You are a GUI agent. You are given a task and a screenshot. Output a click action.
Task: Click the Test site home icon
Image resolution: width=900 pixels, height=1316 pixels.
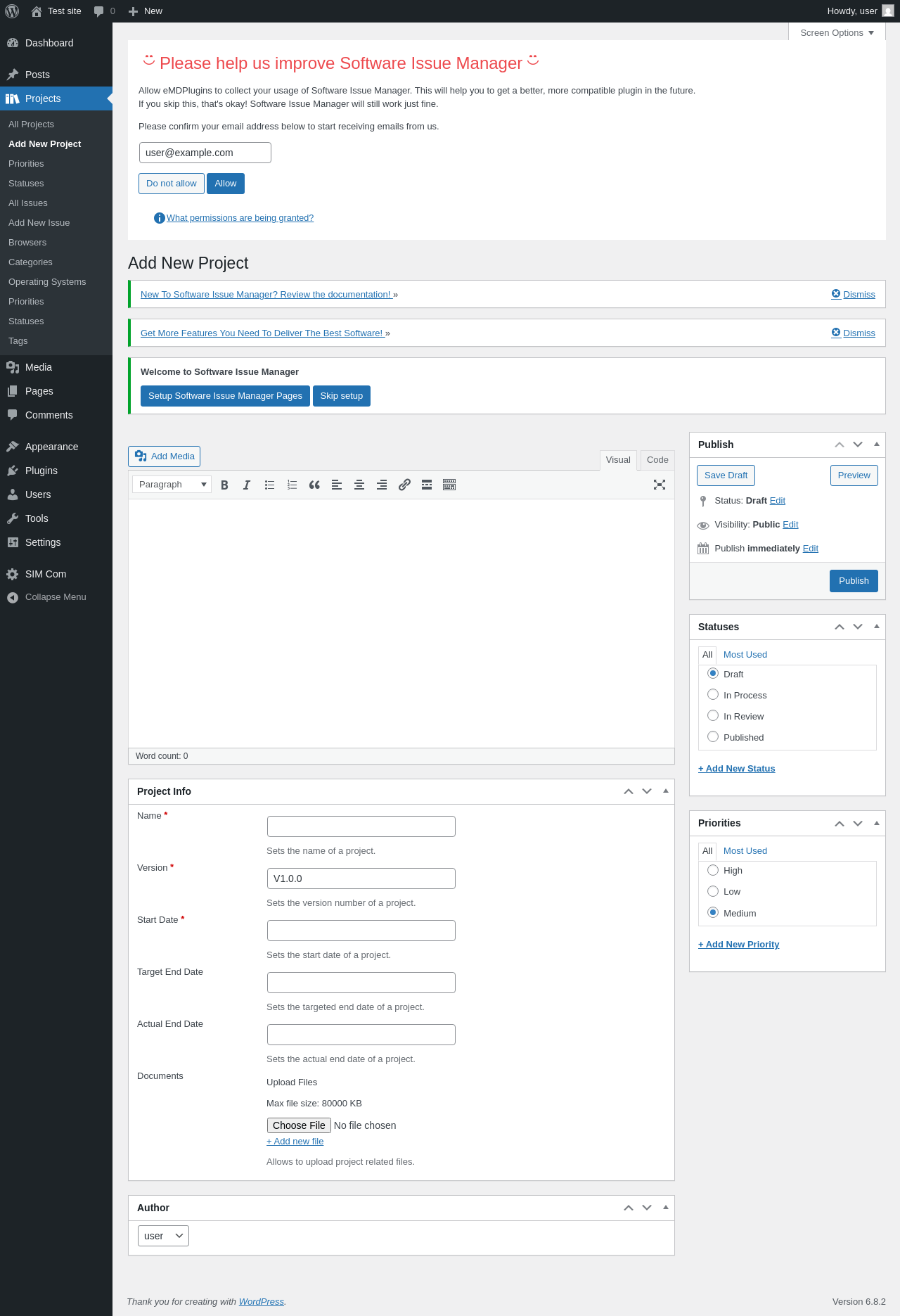[x=36, y=11]
